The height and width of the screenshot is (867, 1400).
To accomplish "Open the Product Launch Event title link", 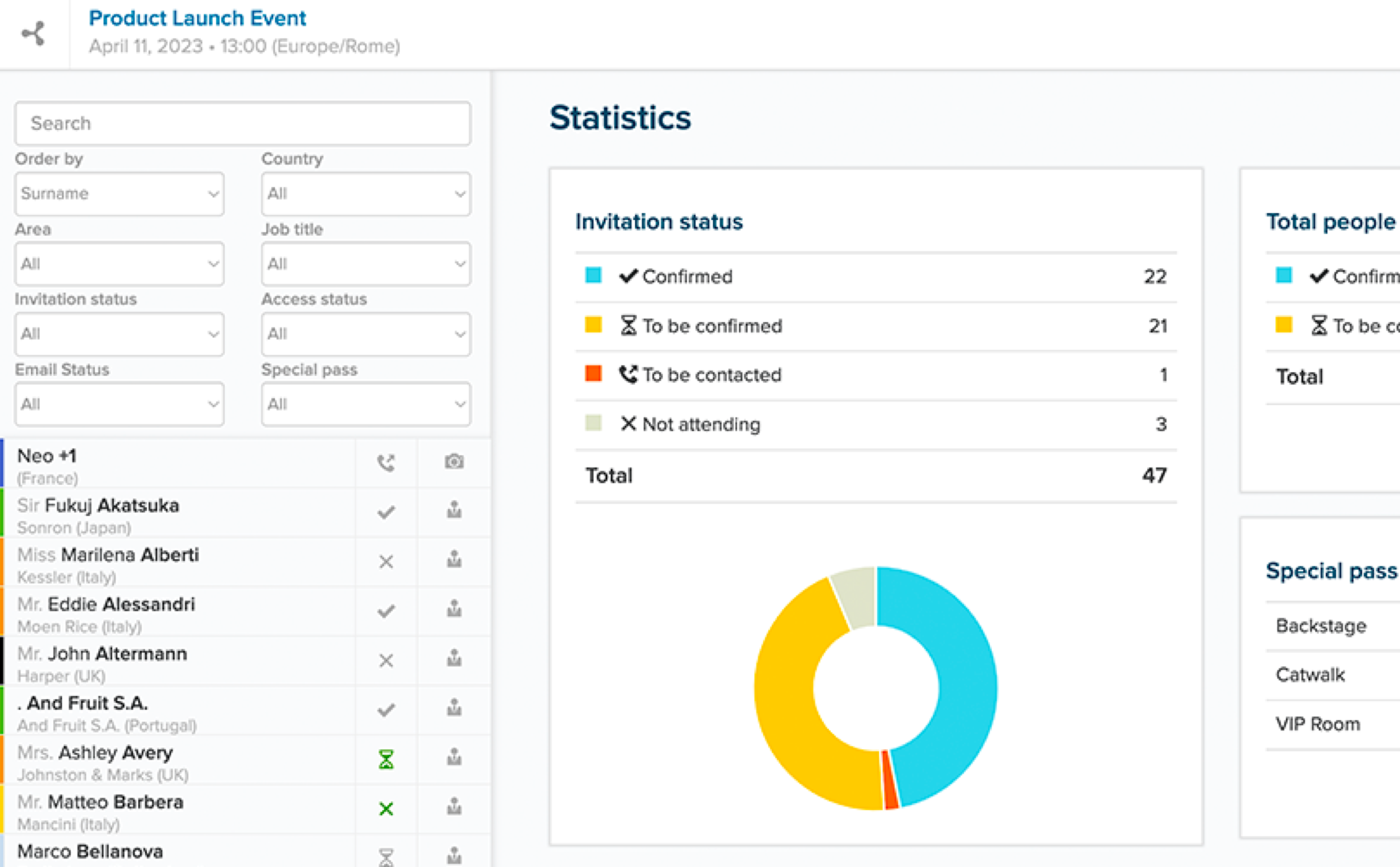I will click(197, 18).
